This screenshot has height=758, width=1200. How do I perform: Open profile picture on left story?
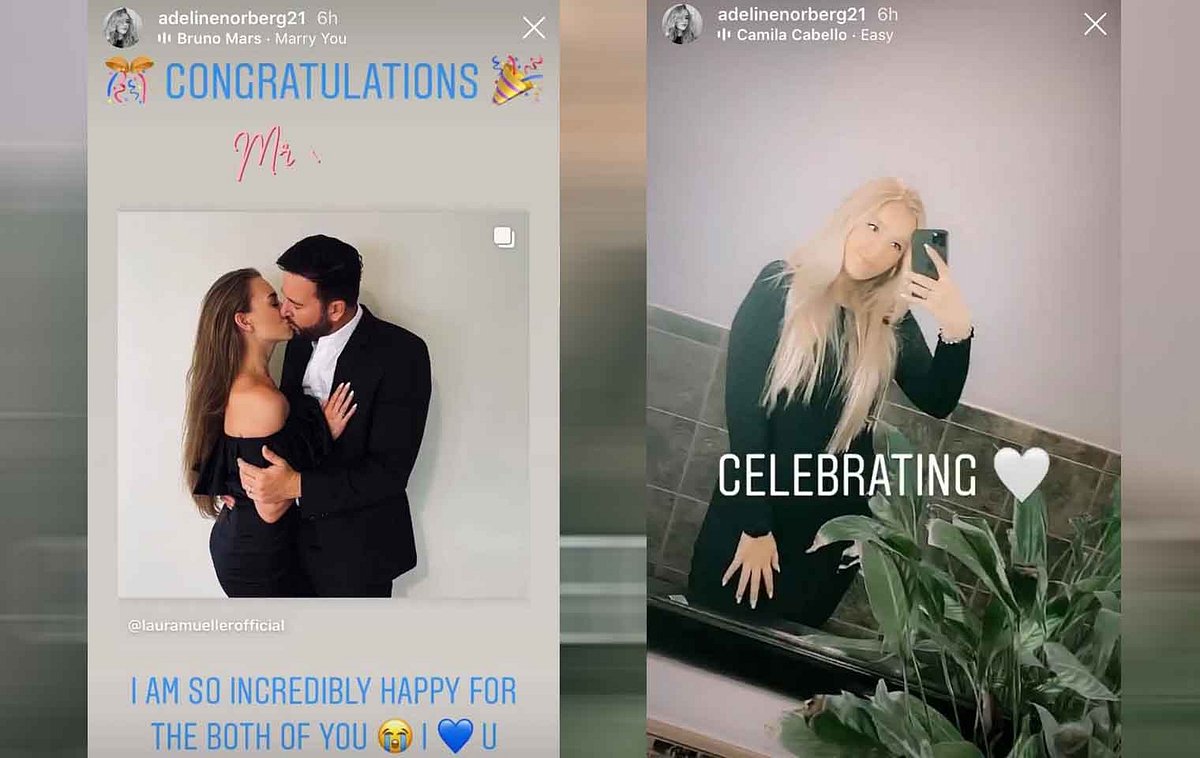tap(122, 27)
